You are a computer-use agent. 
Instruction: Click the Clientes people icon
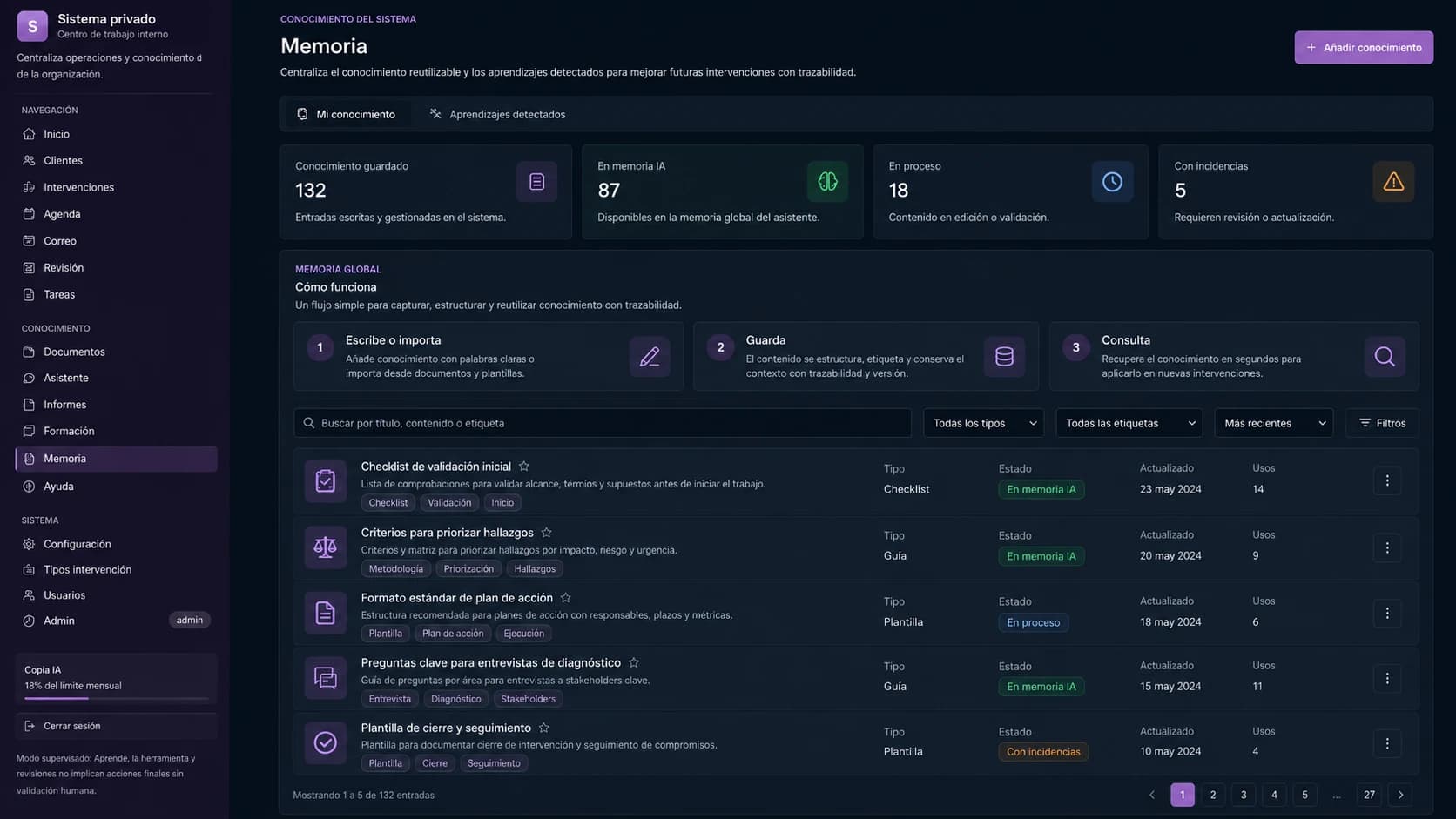(29, 161)
